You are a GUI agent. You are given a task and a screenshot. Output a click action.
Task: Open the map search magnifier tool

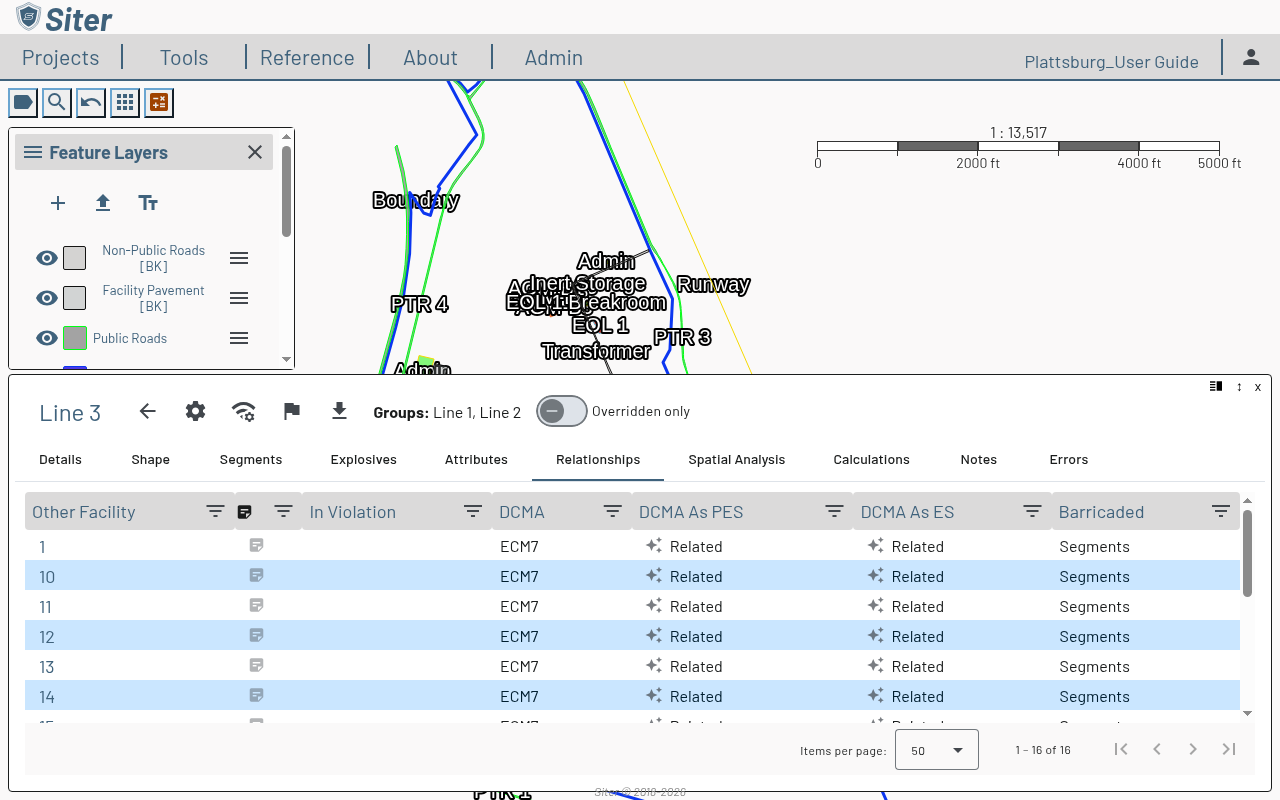point(57,102)
